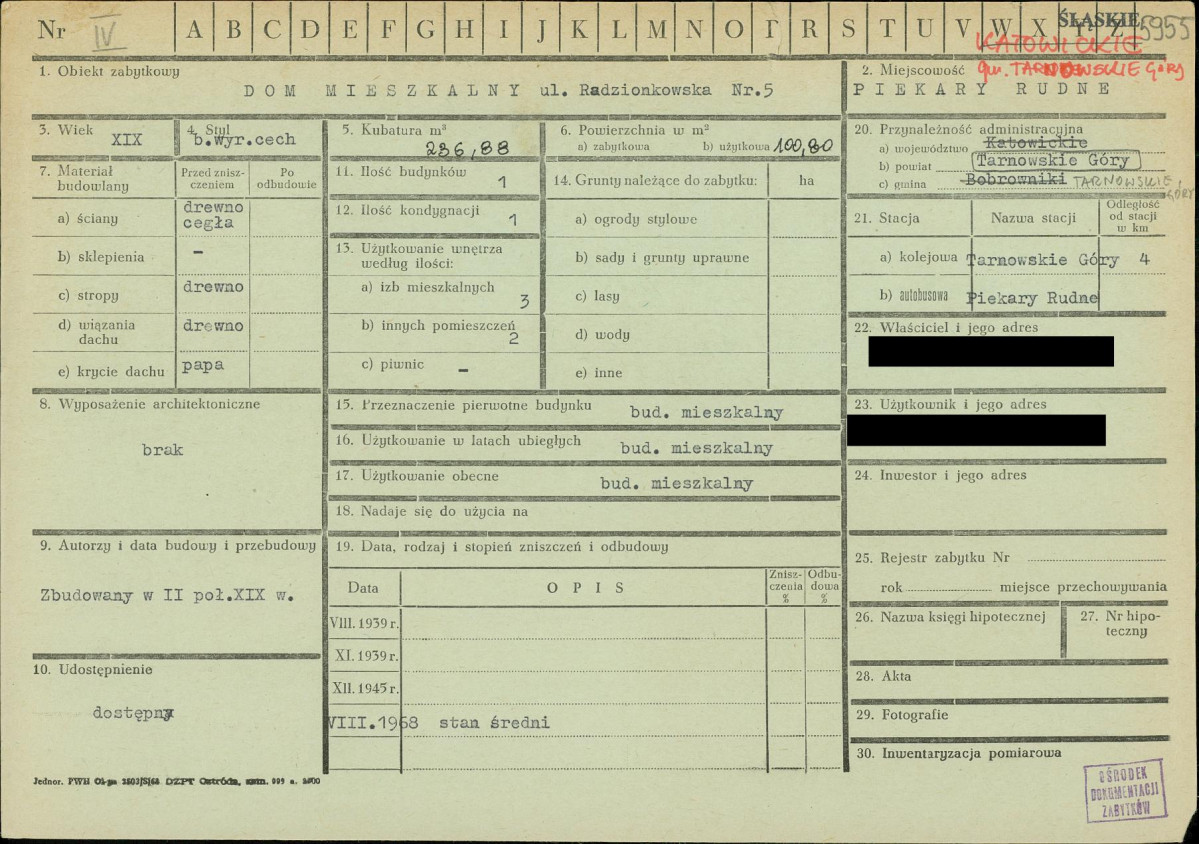Click the "Nazwa stacji" column header
This screenshot has width=1199, height=844.
click(x=1033, y=218)
